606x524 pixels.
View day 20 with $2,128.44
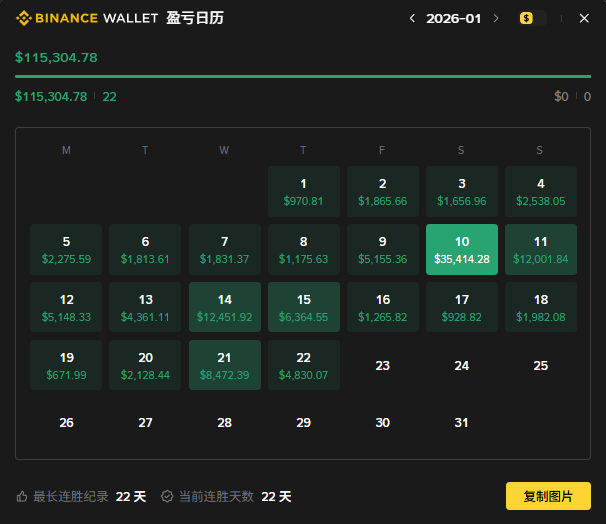point(145,365)
